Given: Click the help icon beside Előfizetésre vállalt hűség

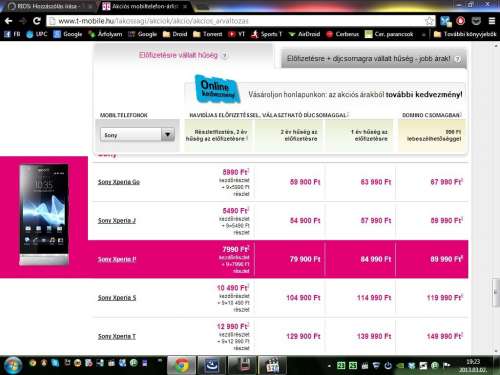Looking at the screenshot, I should (225, 56).
